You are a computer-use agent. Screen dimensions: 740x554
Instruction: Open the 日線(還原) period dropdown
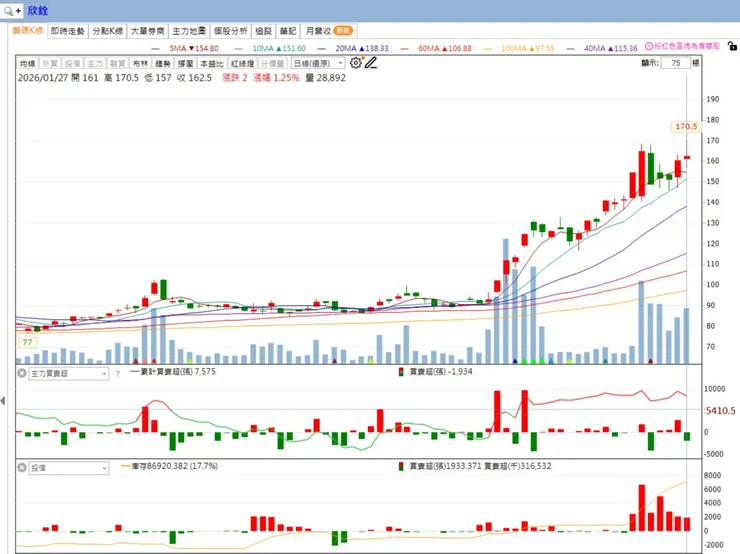point(318,63)
